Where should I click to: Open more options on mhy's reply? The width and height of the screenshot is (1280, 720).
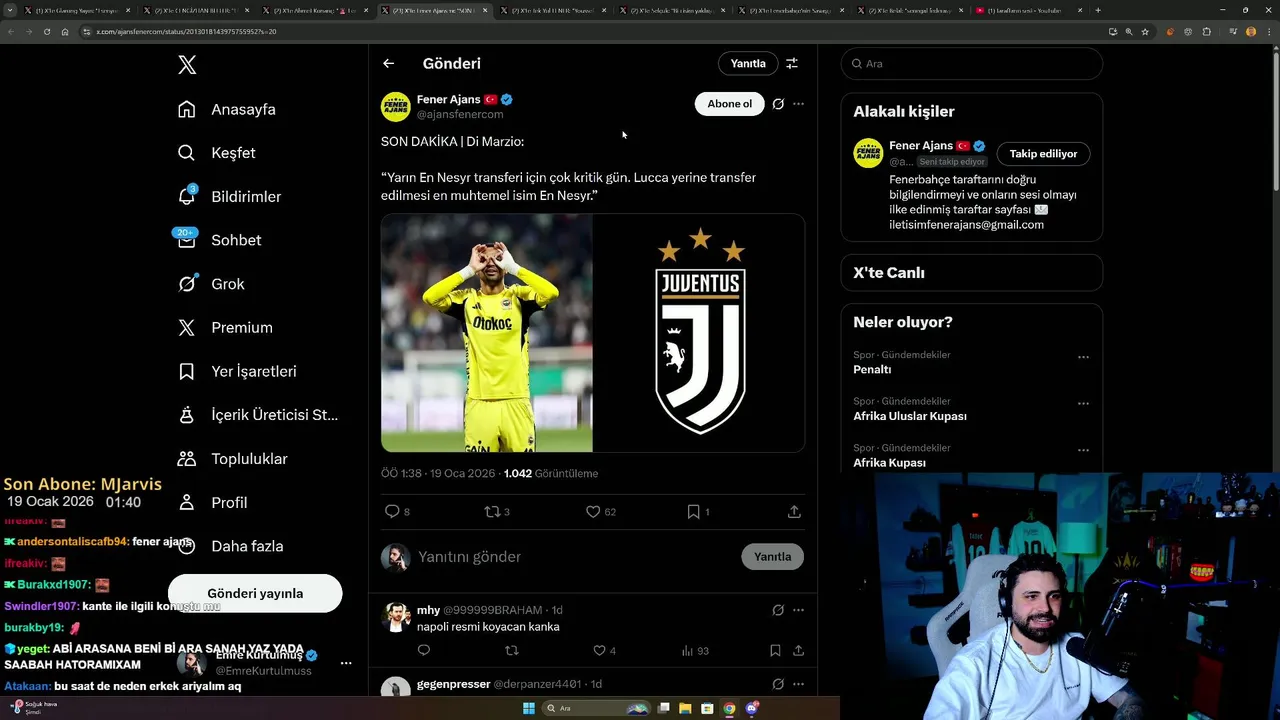click(798, 610)
